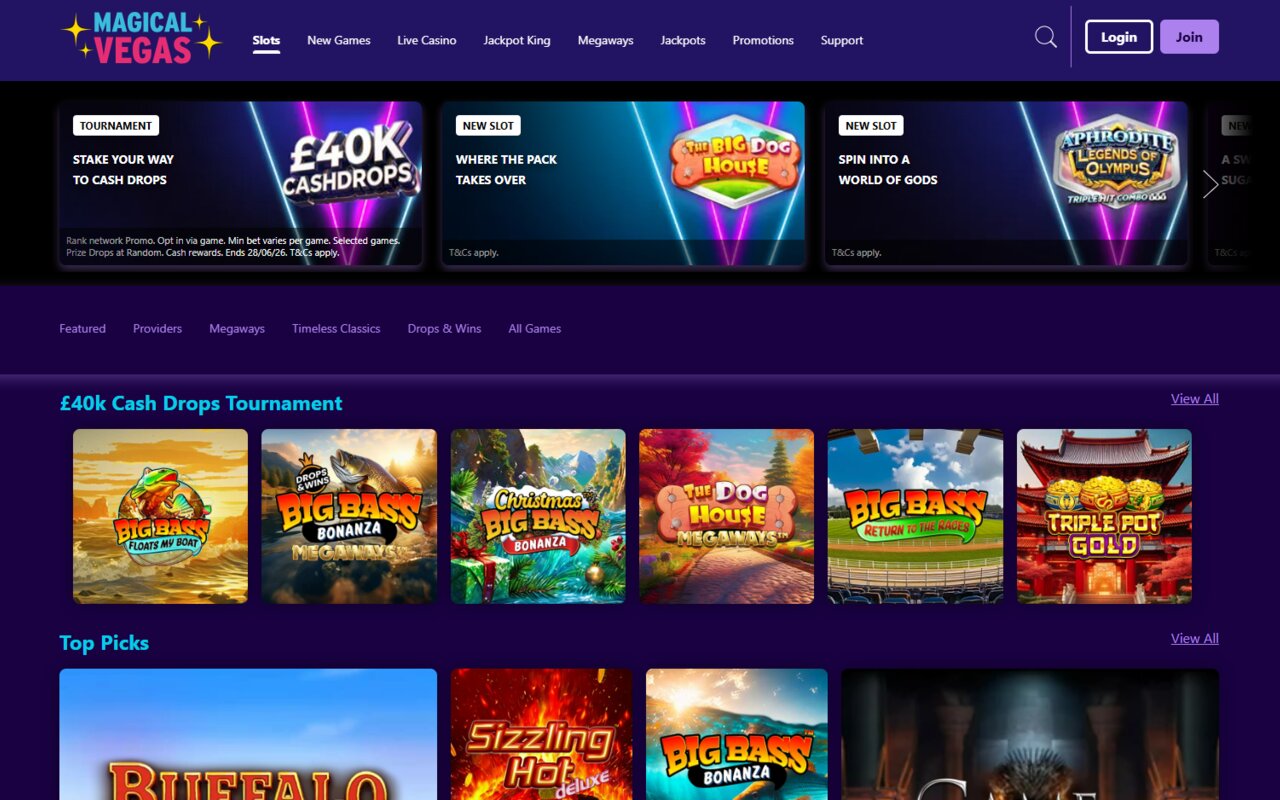Screen dimensions: 1280x800
Task: Click the Login button
Action: pos(1119,37)
